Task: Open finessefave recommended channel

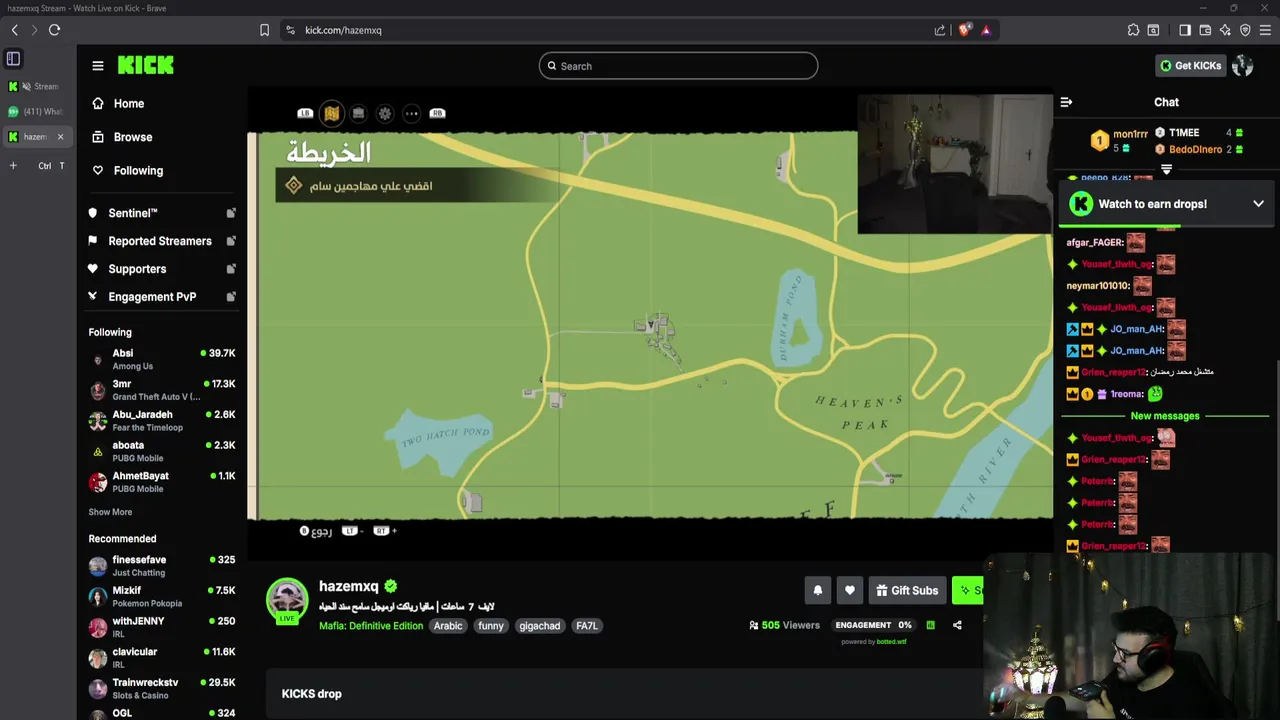Action: 162,566
